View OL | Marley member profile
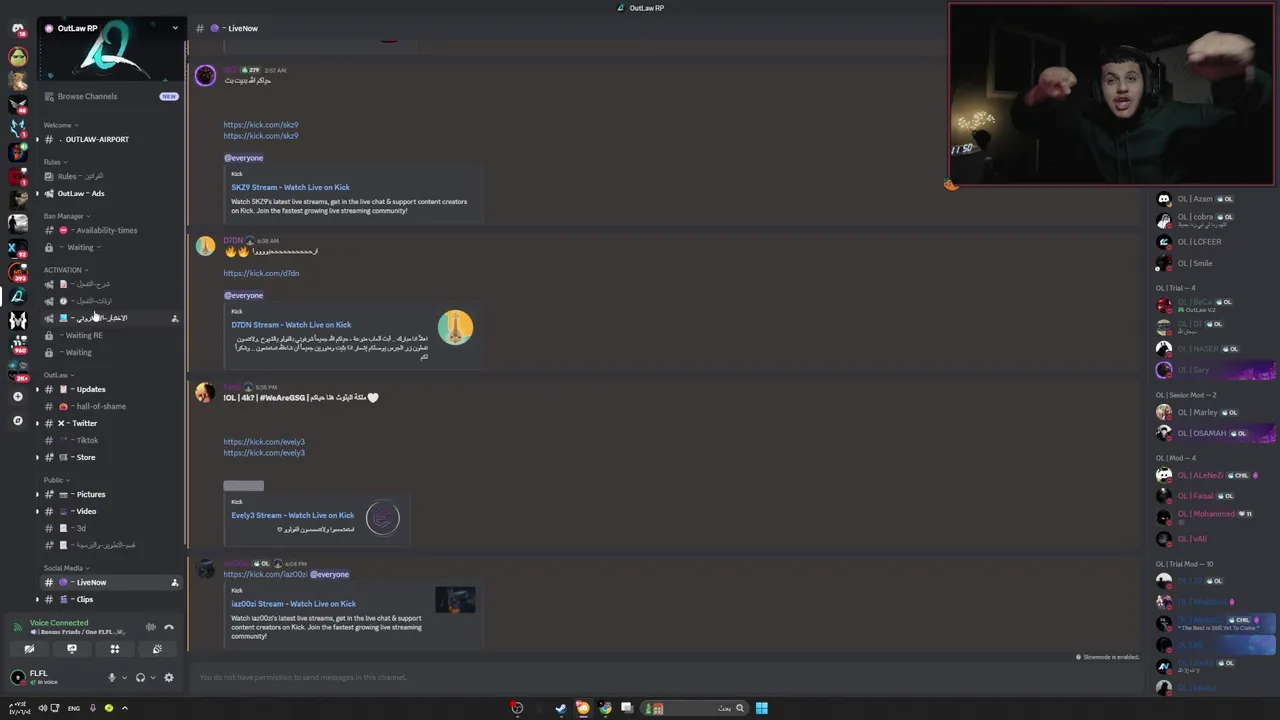Screen dimensions: 1280x720 tap(1213, 412)
